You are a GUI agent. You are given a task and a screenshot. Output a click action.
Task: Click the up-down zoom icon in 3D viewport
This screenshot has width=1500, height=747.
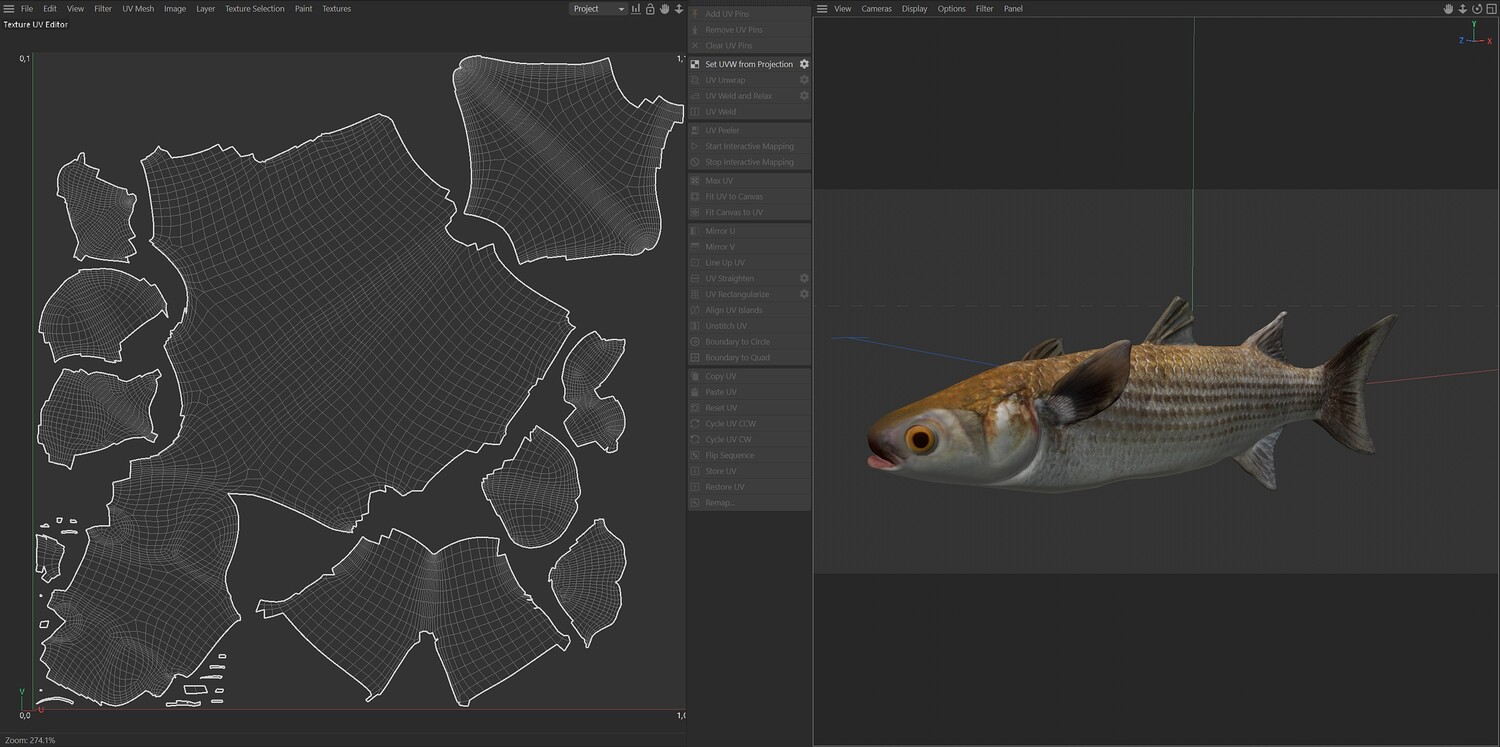click(x=1463, y=9)
